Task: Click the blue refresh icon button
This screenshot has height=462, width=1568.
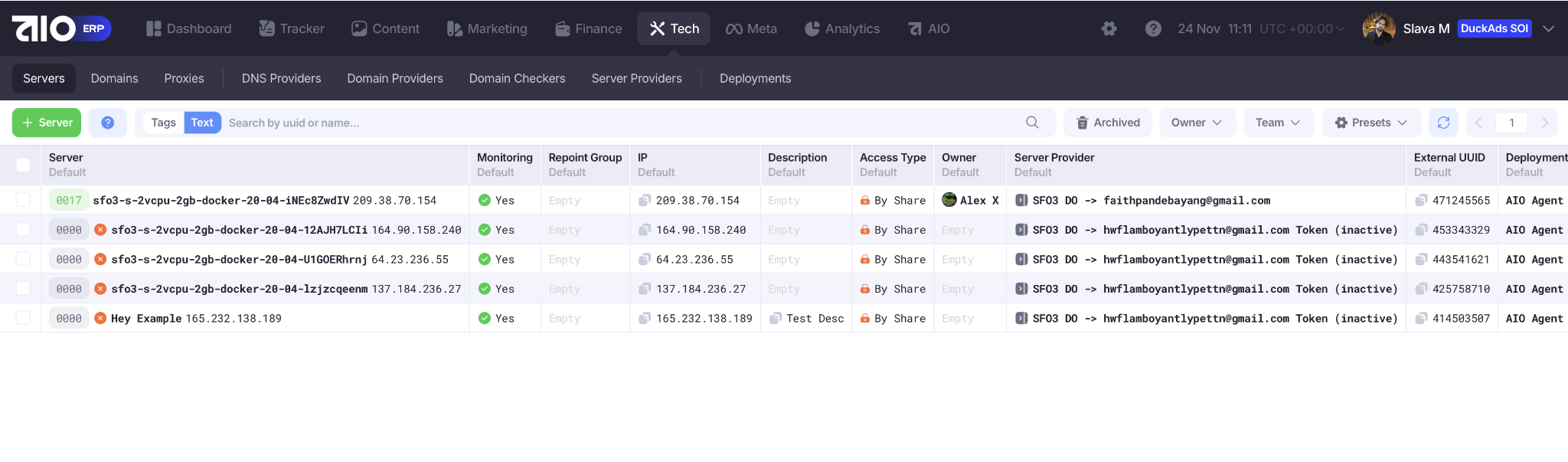Action: [1443, 123]
